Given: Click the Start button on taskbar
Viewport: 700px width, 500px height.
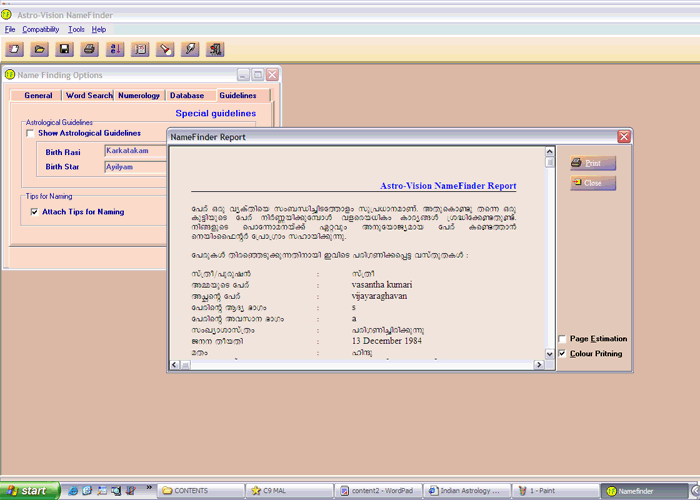Looking at the screenshot, I should pyautogui.click(x=29, y=491).
